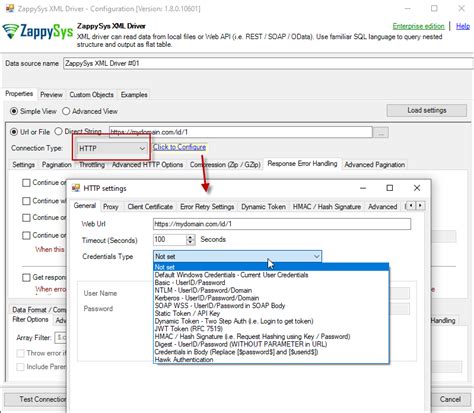
Task: Open the Help link
Action: click(463, 26)
